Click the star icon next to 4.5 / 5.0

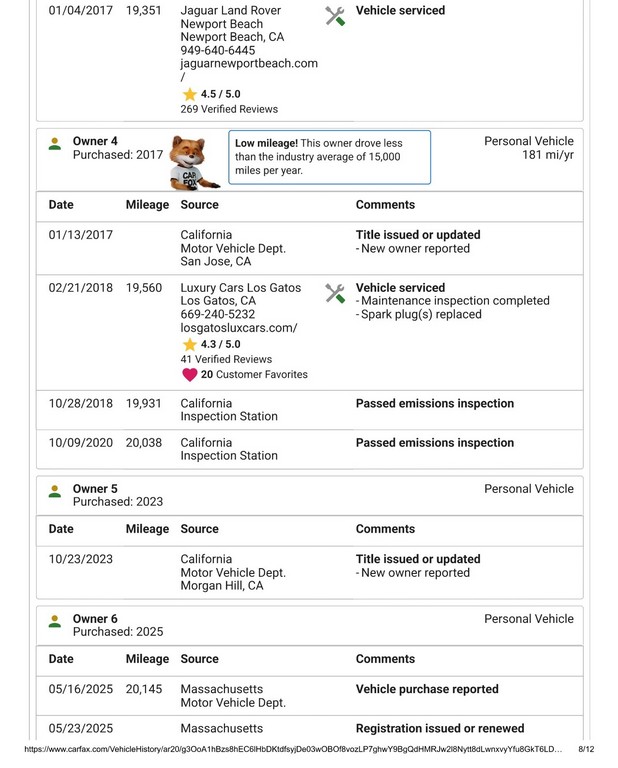coord(189,95)
